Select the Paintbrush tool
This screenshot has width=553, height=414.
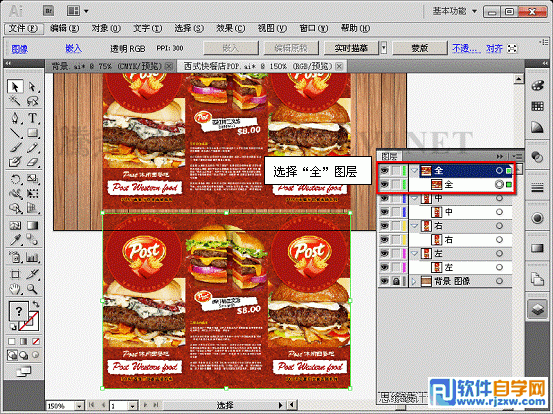pos(15,147)
